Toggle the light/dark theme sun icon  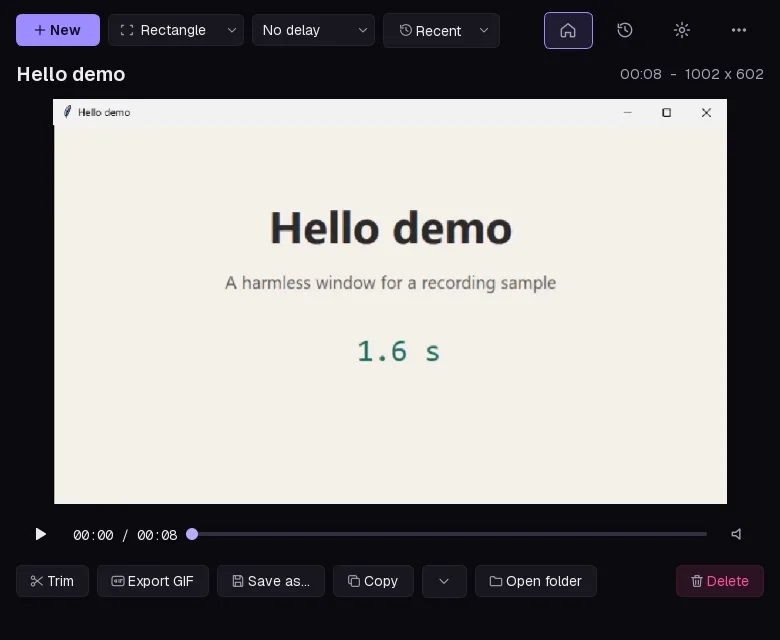682,30
